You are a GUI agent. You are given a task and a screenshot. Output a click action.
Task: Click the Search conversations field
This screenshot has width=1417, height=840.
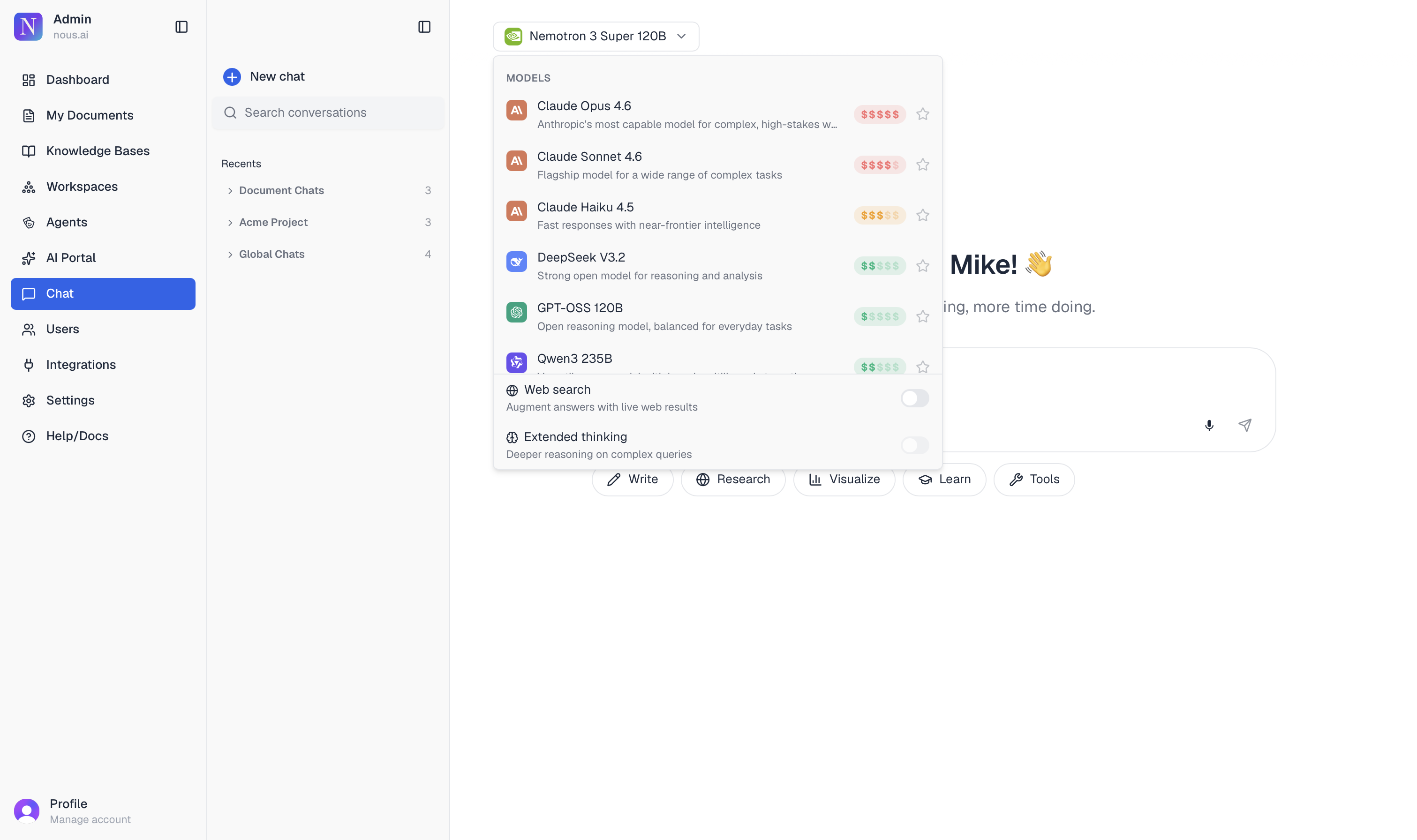(x=328, y=112)
